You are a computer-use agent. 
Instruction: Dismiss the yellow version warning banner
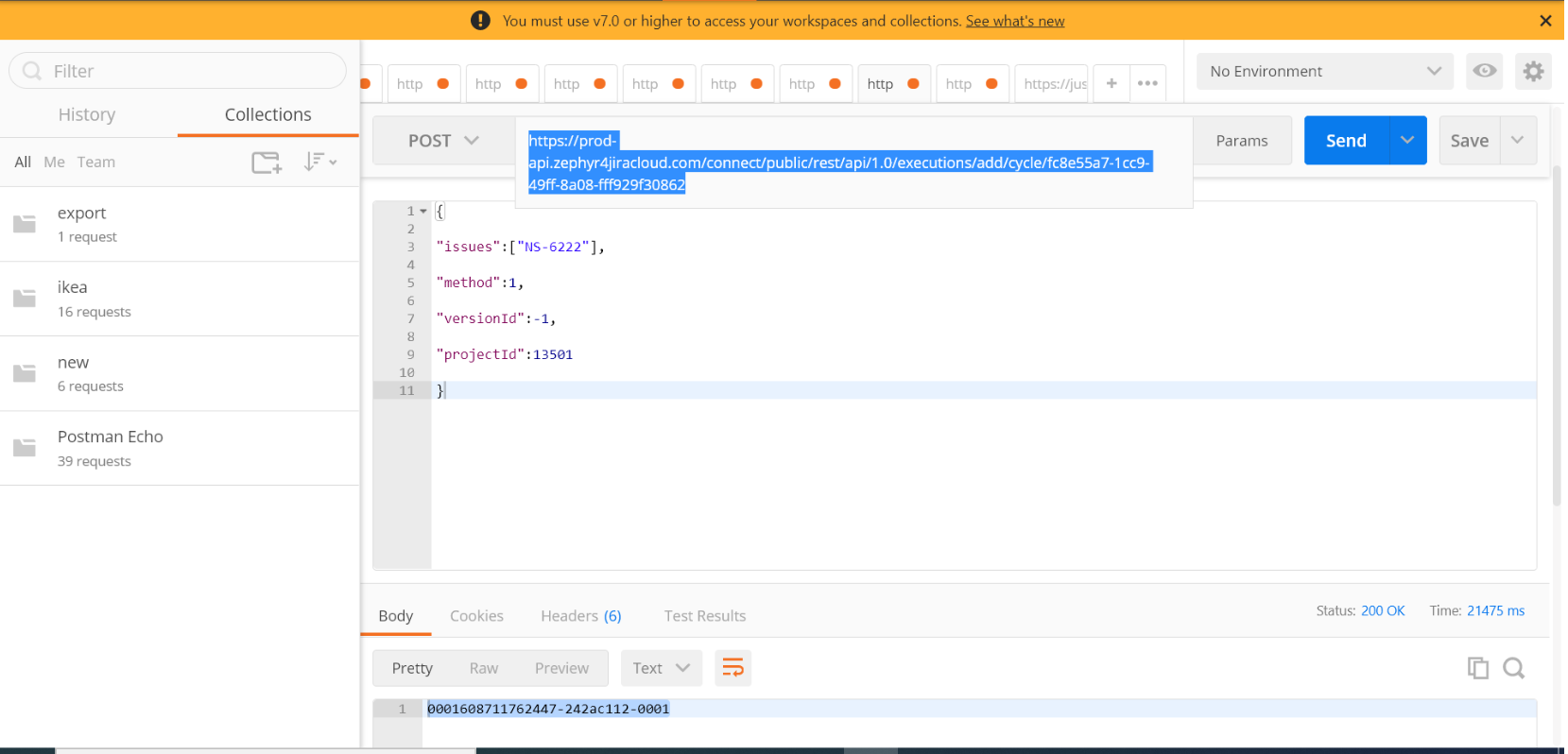(1545, 21)
